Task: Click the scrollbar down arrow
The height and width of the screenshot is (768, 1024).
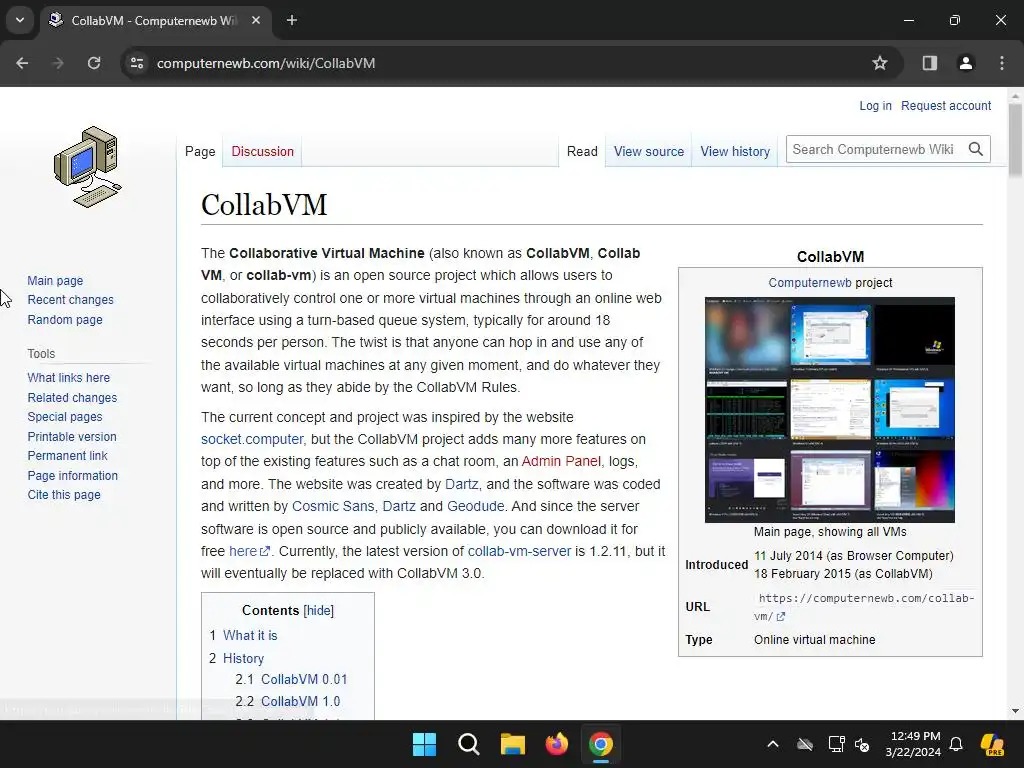Action: [1015, 711]
